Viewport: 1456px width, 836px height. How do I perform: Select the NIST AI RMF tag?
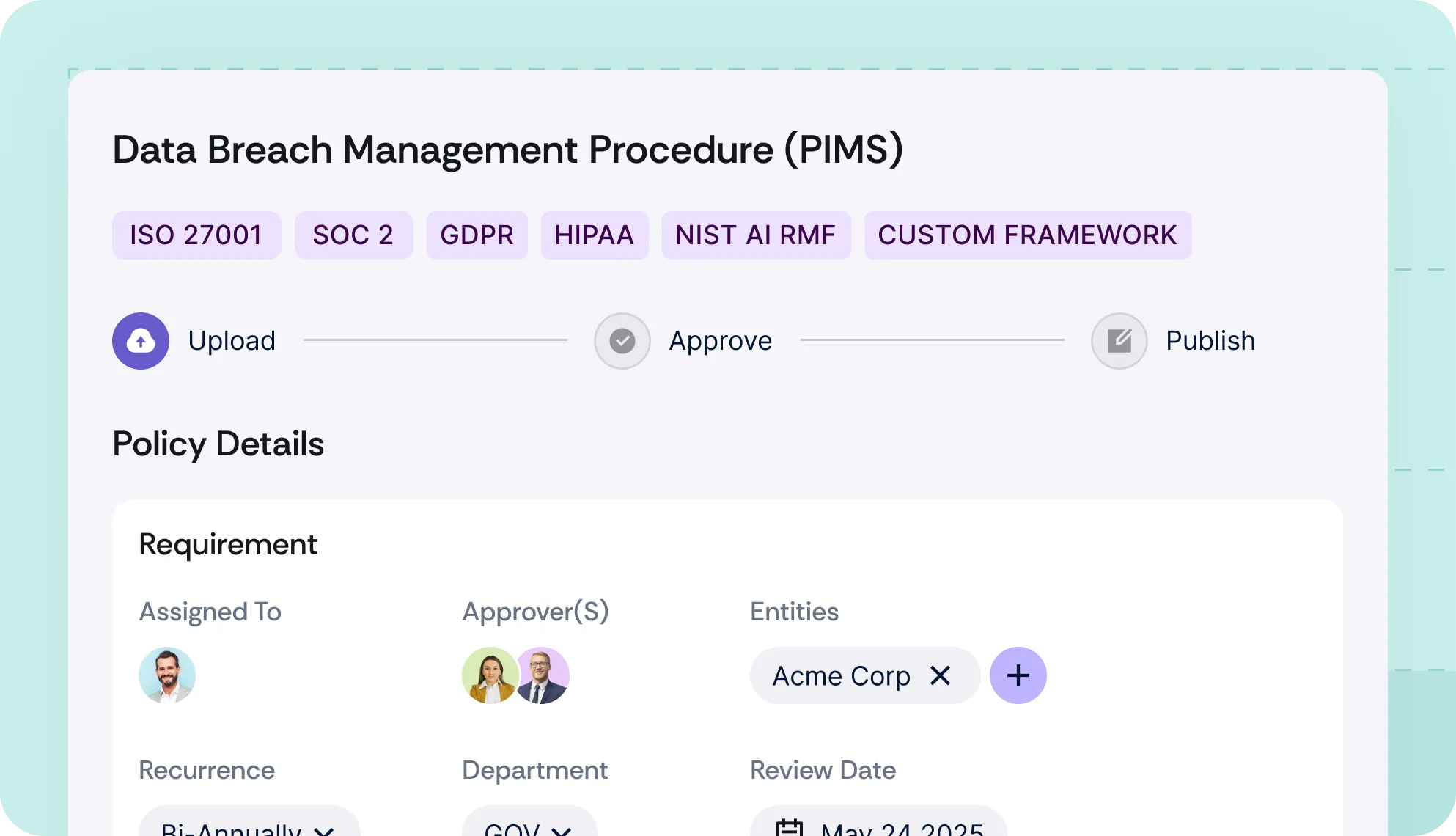pos(755,235)
